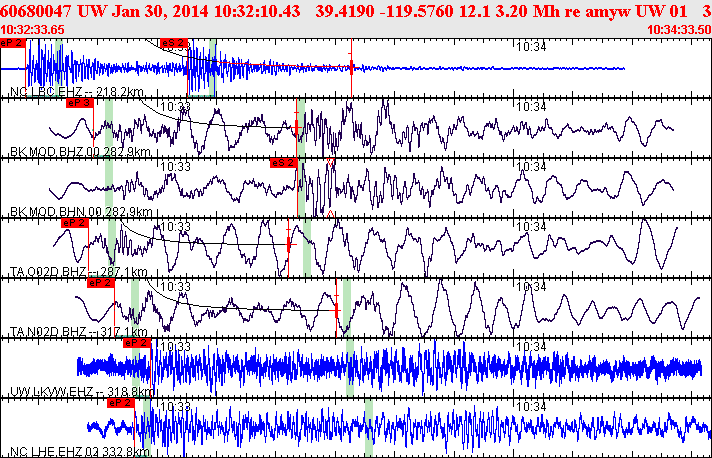This screenshot has width=712, height=458.
Task: Click the 10:34 time label on BK MOD BHZ trace
Action: point(531,107)
